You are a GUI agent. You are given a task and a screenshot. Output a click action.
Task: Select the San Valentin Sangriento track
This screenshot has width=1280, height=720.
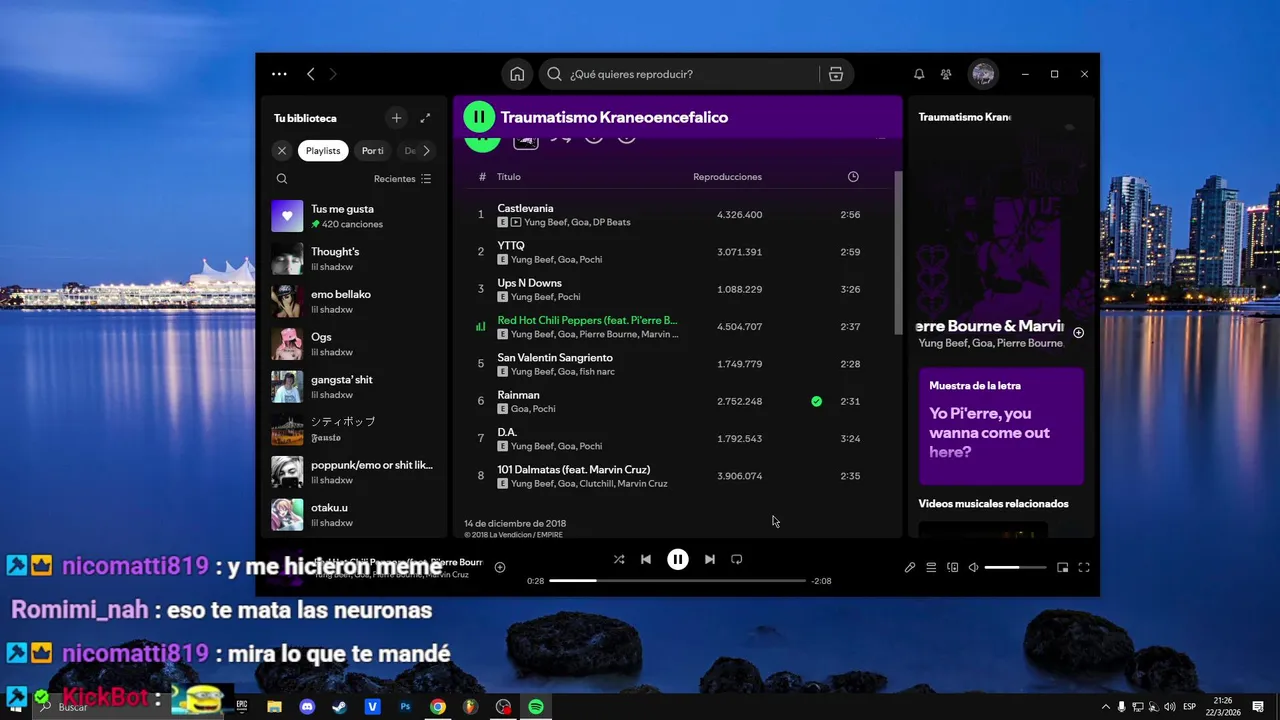click(x=676, y=364)
